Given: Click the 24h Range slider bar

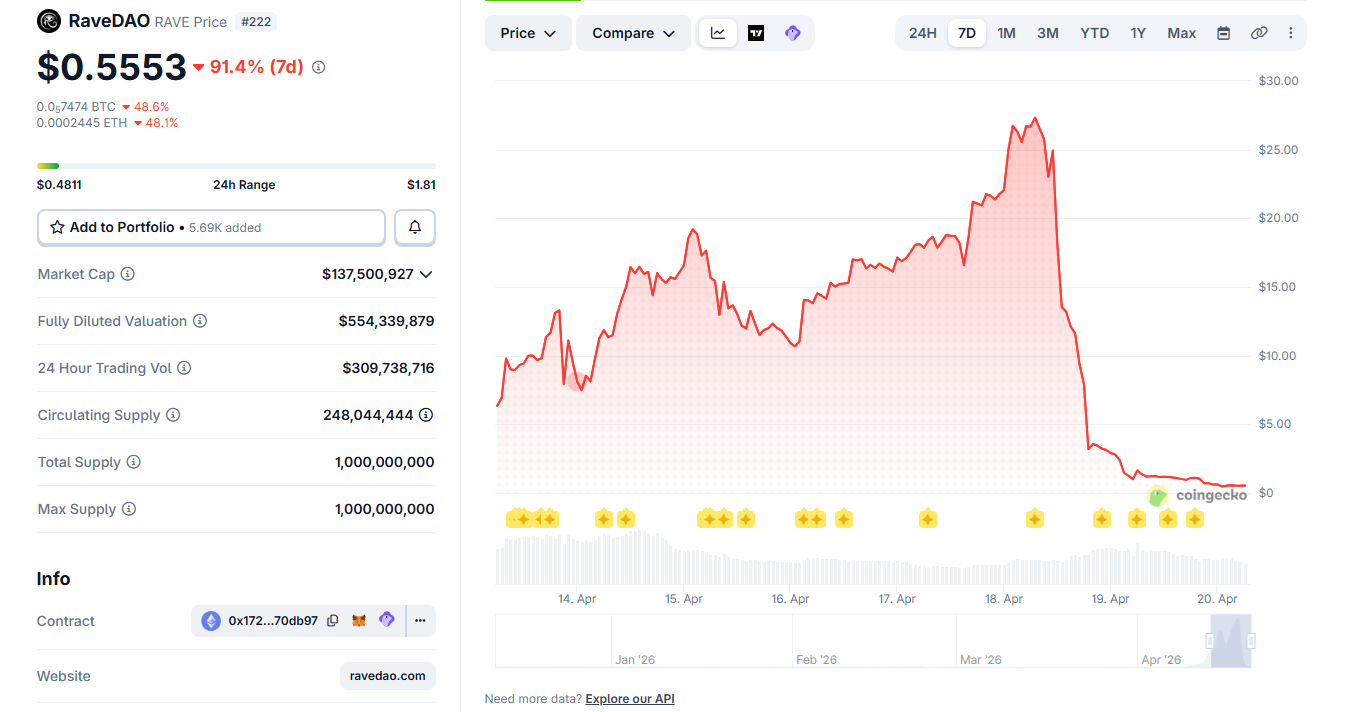Looking at the screenshot, I should [236, 166].
